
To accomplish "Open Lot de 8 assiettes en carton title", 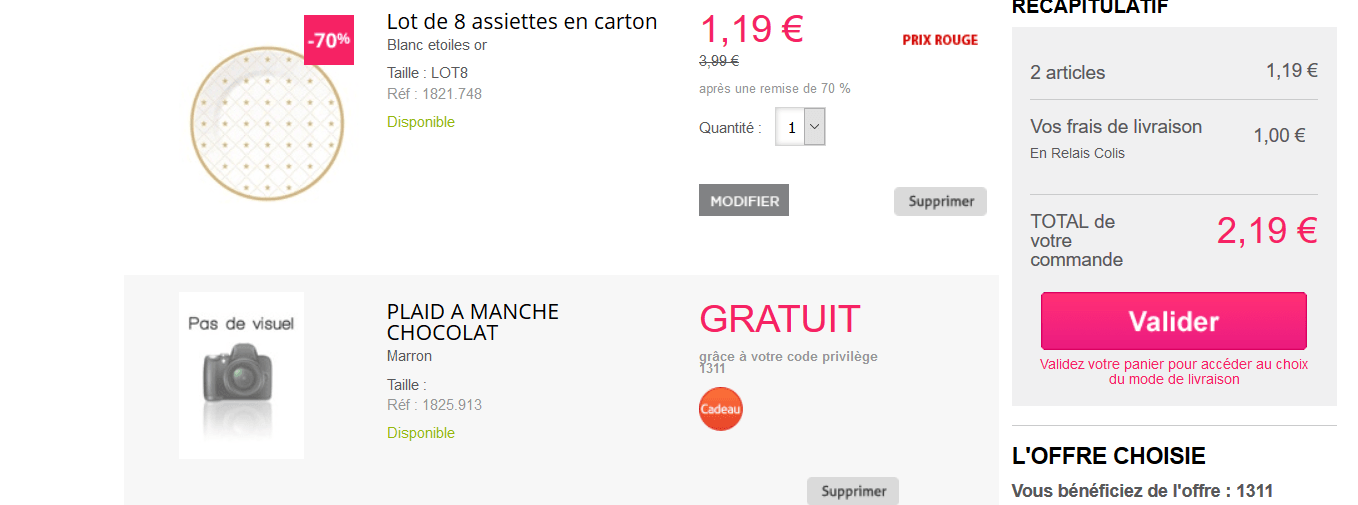I will click(x=521, y=22).
